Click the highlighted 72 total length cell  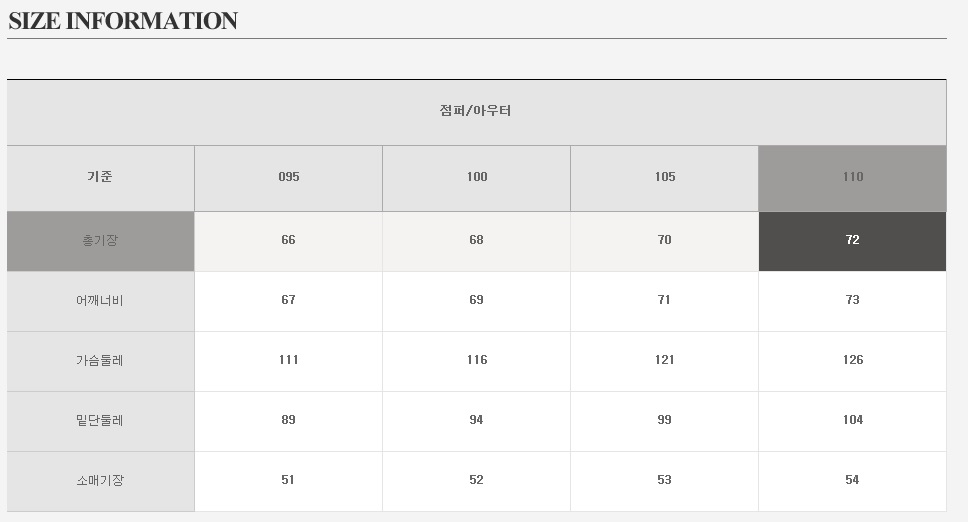[852, 240]
